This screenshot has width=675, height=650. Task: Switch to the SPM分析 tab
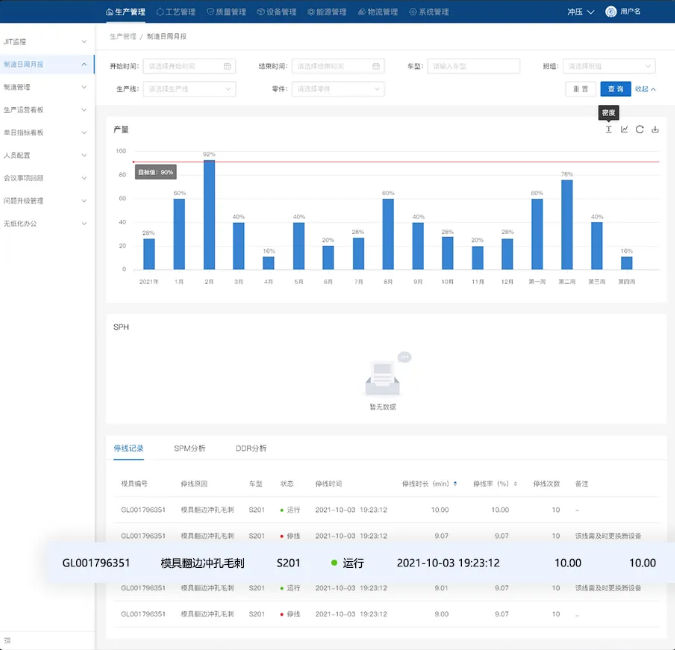pyautogui.click(x=189, y=448)
